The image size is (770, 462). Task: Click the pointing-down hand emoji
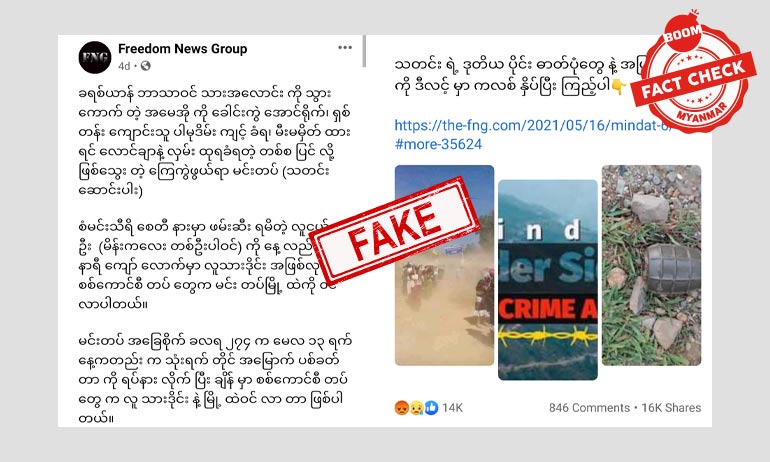(619, 87)
